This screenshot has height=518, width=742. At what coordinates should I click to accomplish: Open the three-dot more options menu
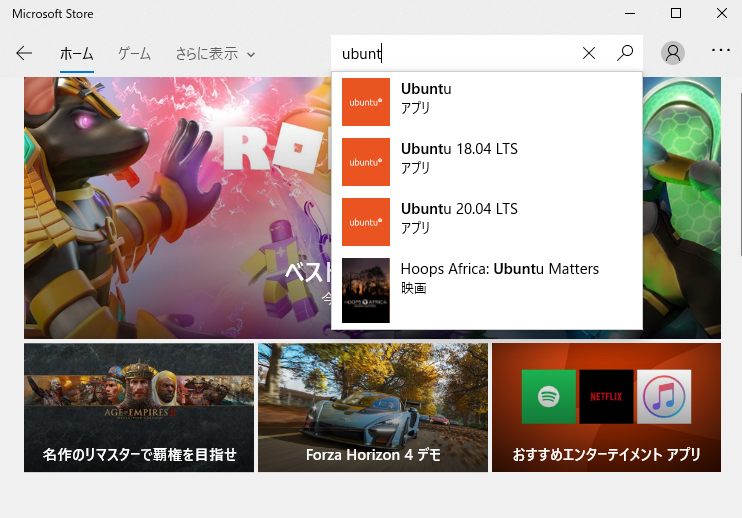[720, 50]
